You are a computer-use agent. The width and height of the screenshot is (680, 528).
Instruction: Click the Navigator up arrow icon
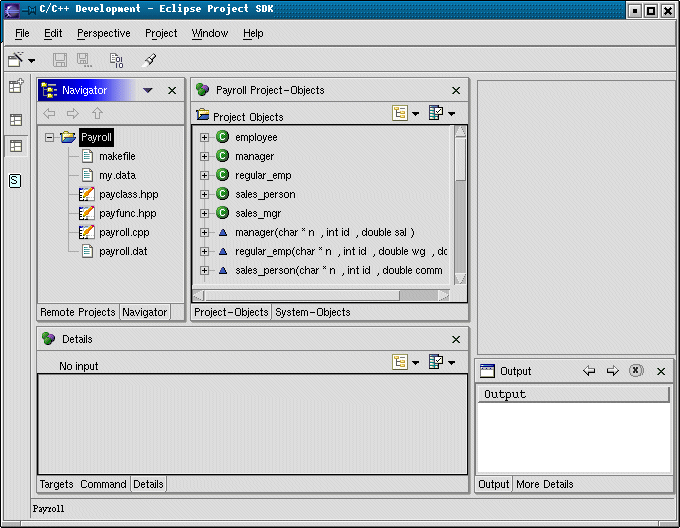97,114
